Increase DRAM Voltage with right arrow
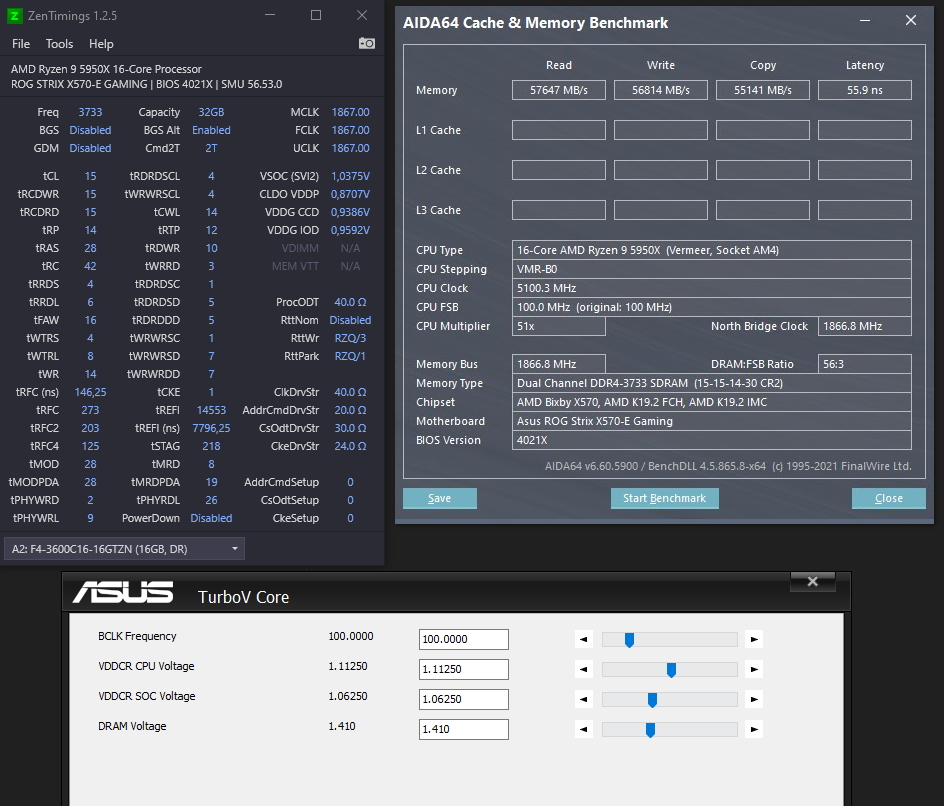The image size is (944, 806). (x=754, y=730)
